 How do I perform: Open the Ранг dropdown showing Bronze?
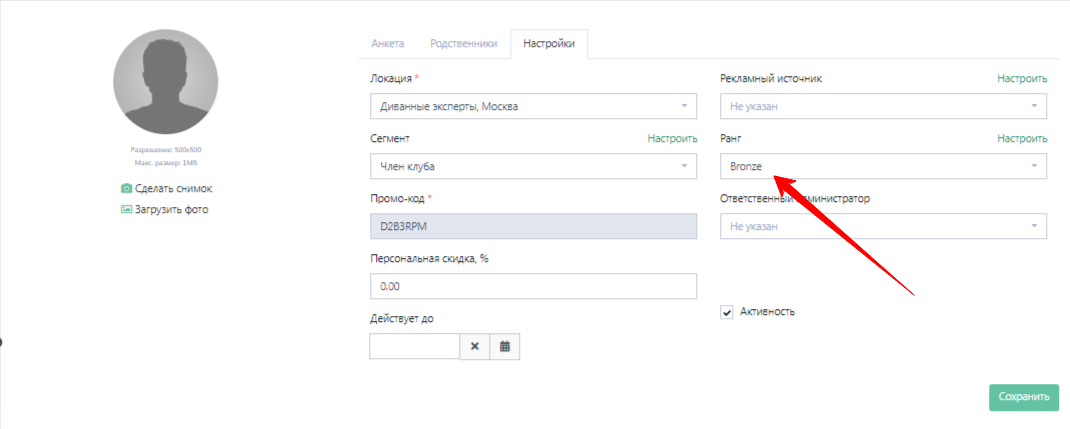click(884, 166)
